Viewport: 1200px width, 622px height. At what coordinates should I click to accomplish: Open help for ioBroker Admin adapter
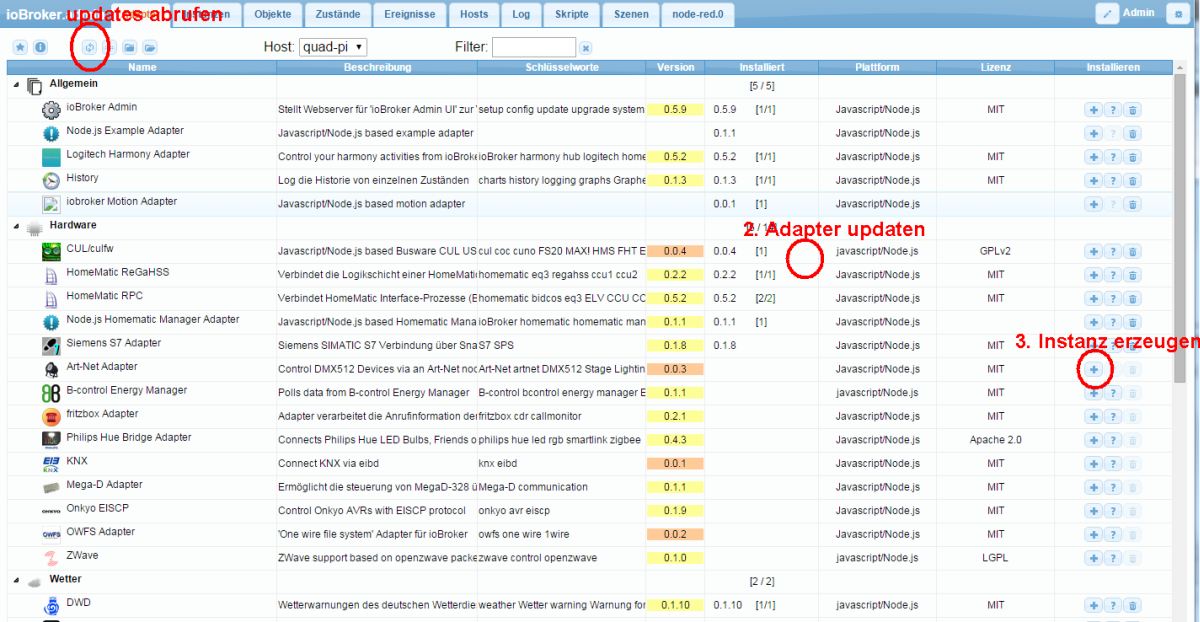coord(1113,109)
